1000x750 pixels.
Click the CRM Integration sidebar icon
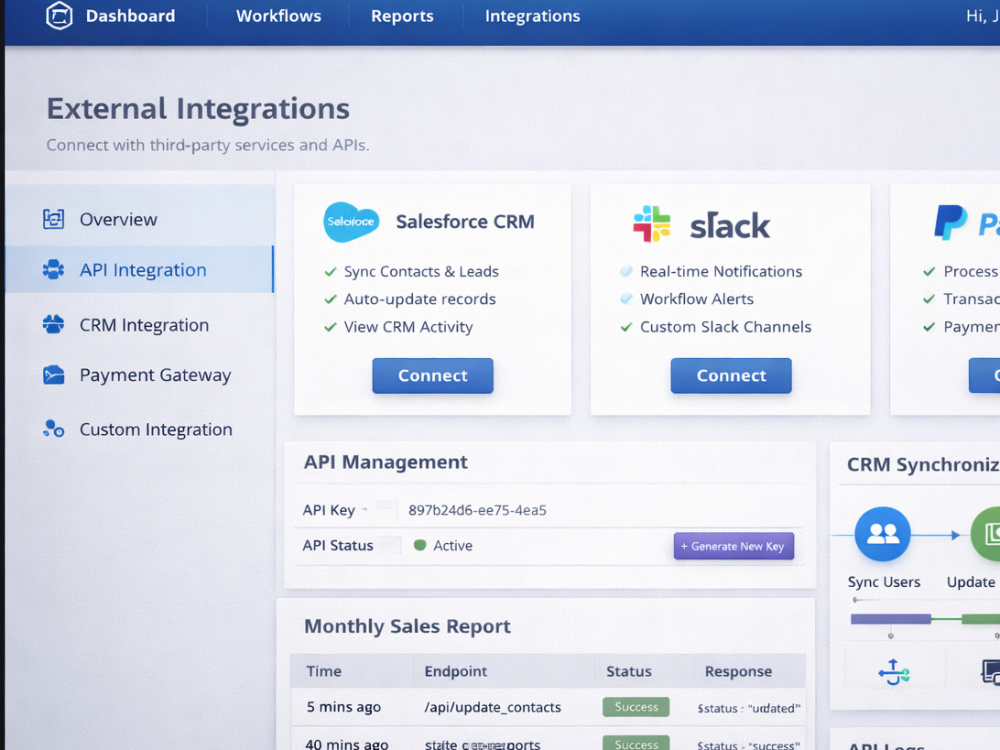[x=54, y=325]
